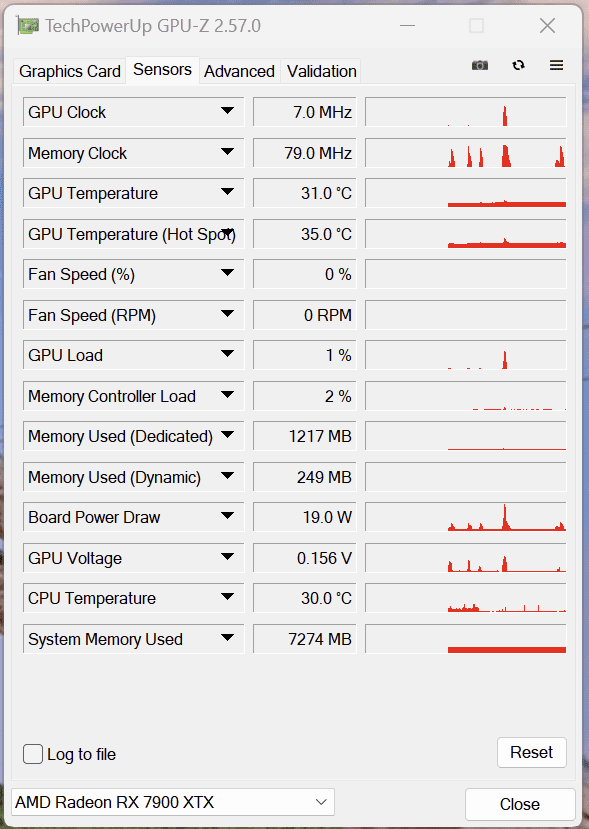
Task: Click the Reset button
Action: point(531,752)
